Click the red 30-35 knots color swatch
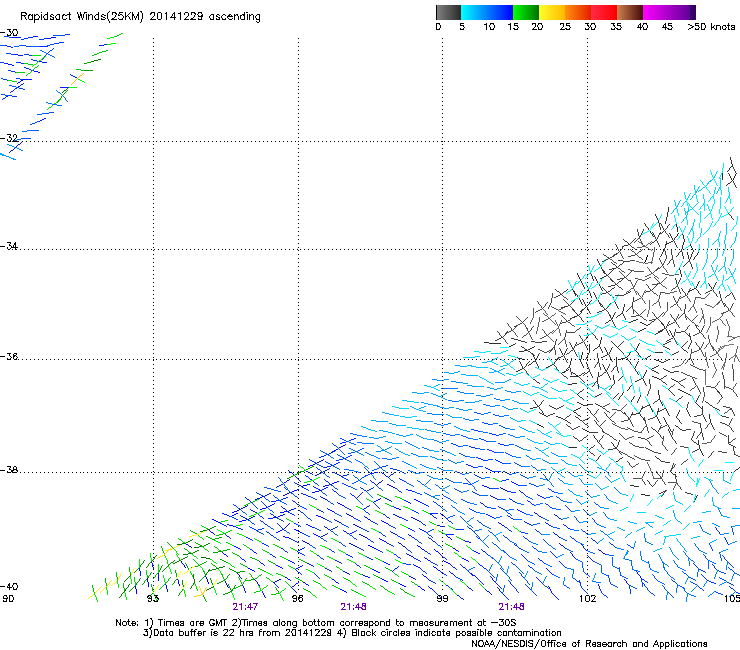 (604, 12)
